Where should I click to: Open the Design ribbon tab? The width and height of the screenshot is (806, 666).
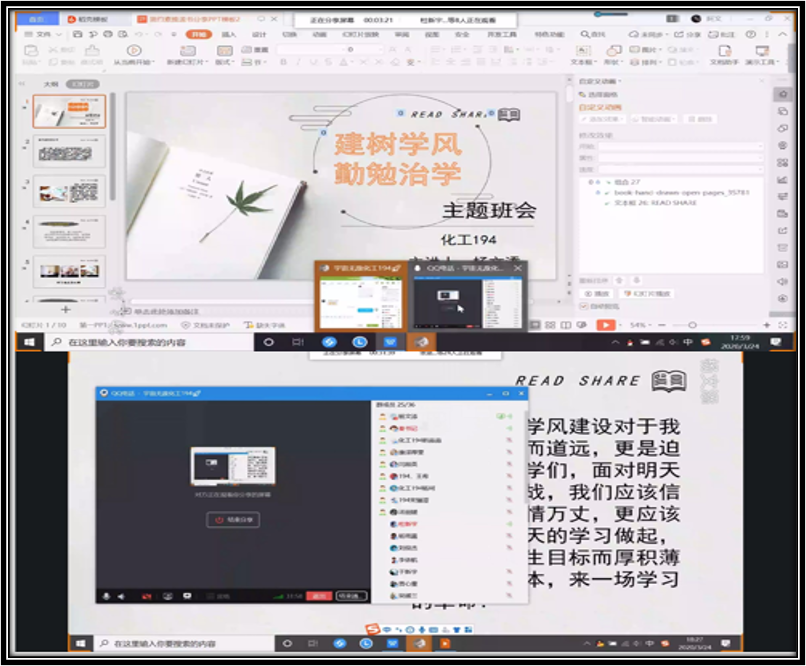pyautogui.click(x=259, y=34)
